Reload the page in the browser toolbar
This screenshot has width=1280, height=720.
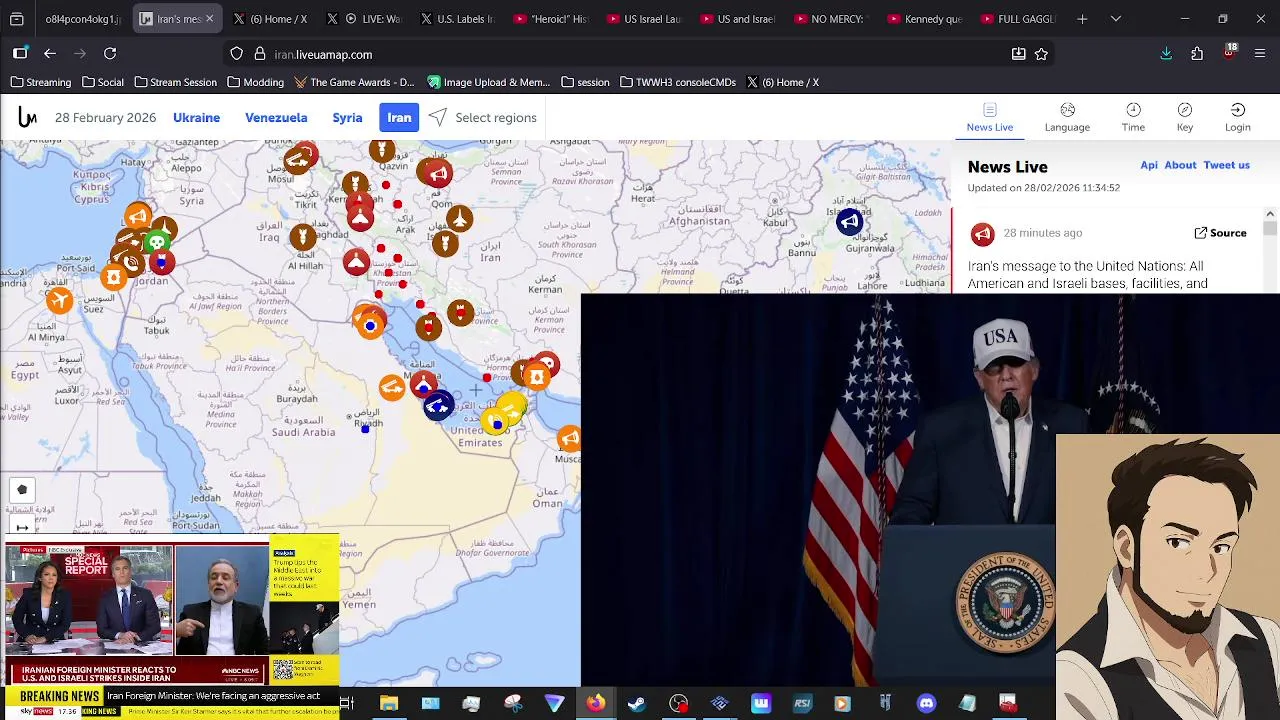click(x=110, y=54)
